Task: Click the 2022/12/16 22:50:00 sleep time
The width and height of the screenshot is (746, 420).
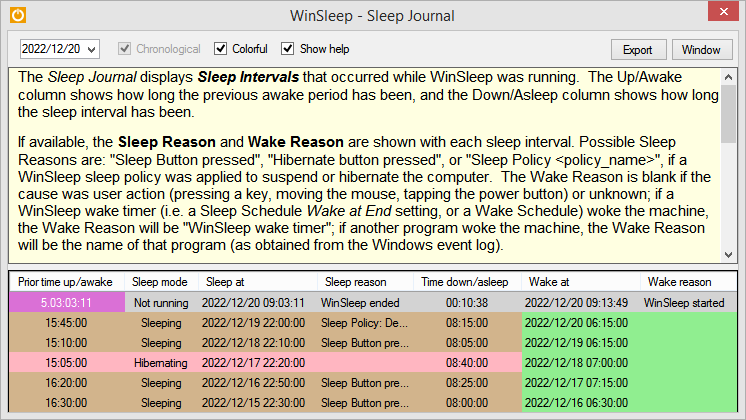Action: pos(258,382)
